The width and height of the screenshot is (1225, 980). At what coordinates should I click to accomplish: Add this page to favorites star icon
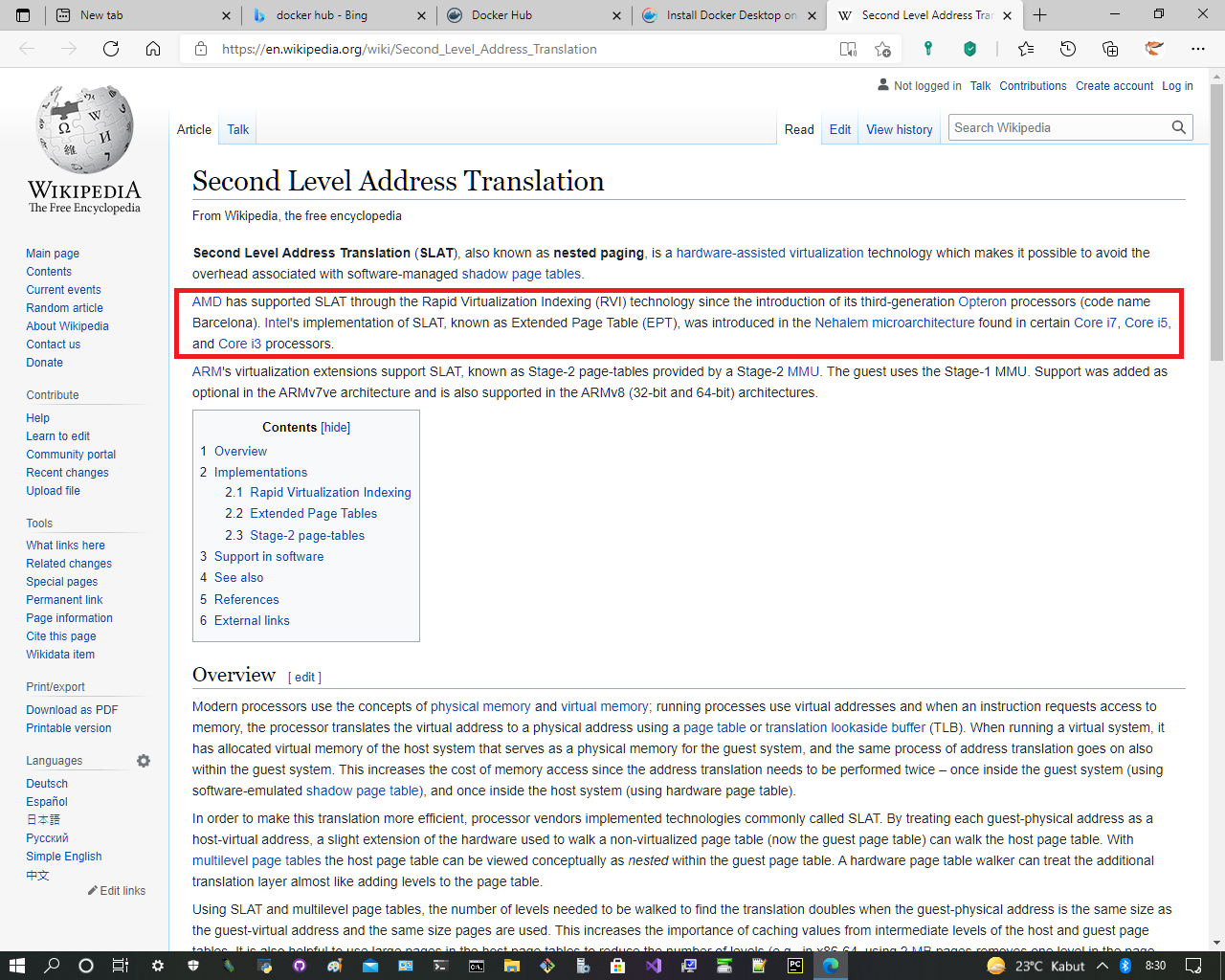click(x=882, y=49)
